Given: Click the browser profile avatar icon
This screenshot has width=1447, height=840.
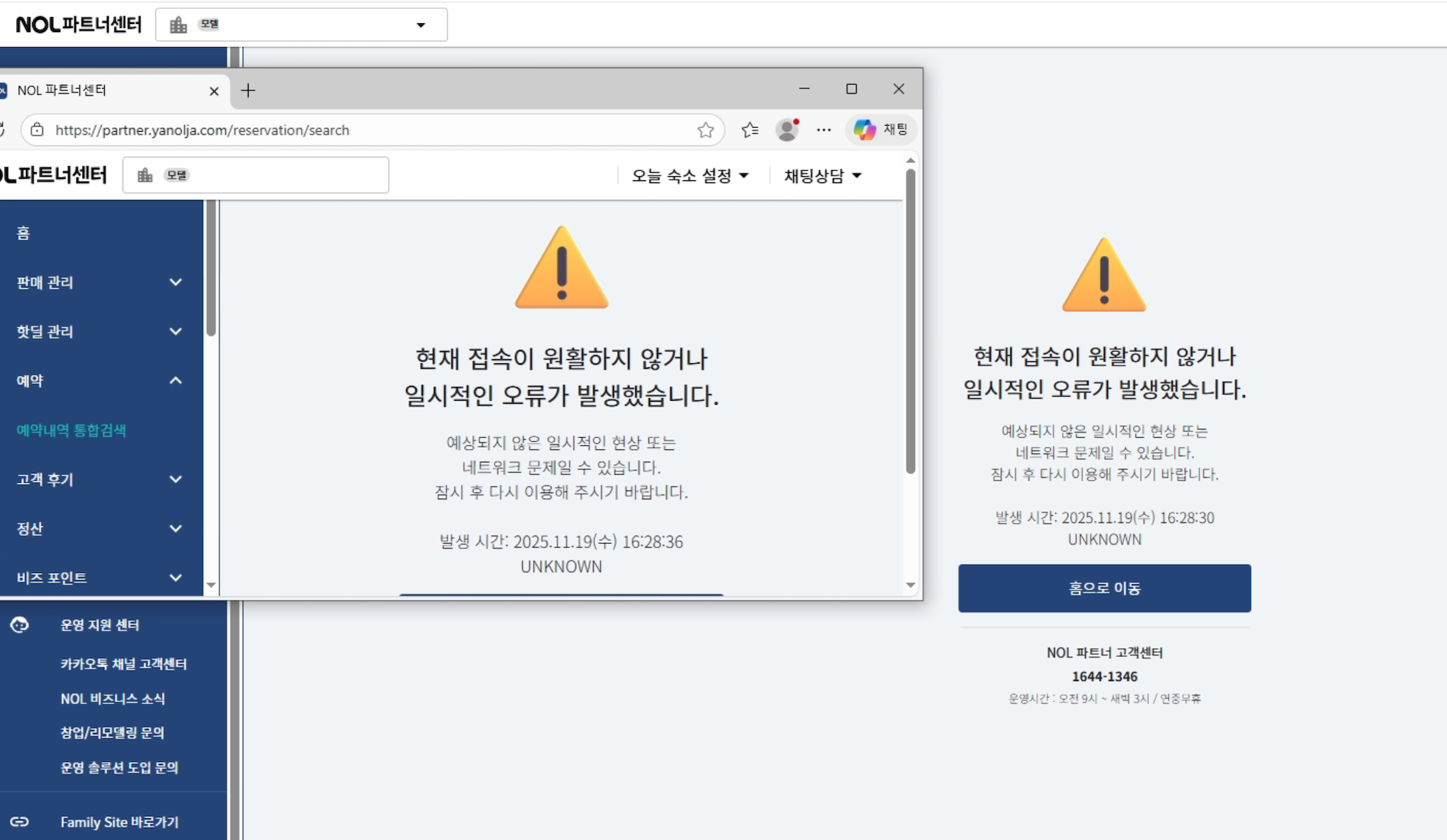Looking at the screenshot, I should point(788,130).
